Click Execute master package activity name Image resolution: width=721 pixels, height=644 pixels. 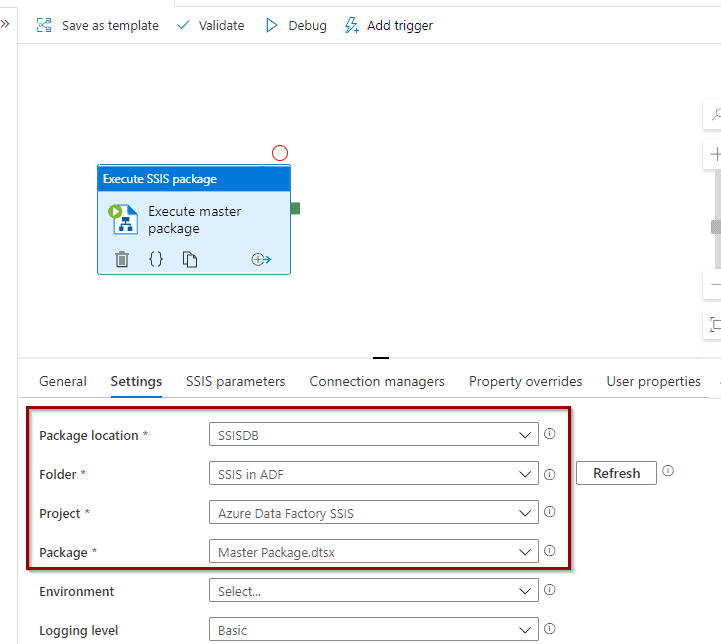[195, 220]
